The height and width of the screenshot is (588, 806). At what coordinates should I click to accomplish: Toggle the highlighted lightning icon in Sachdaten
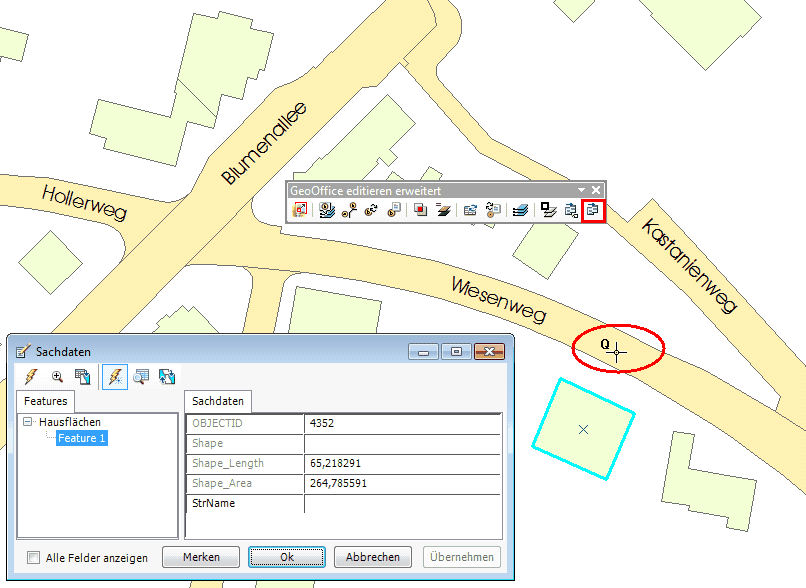click(x=114, y=377)
